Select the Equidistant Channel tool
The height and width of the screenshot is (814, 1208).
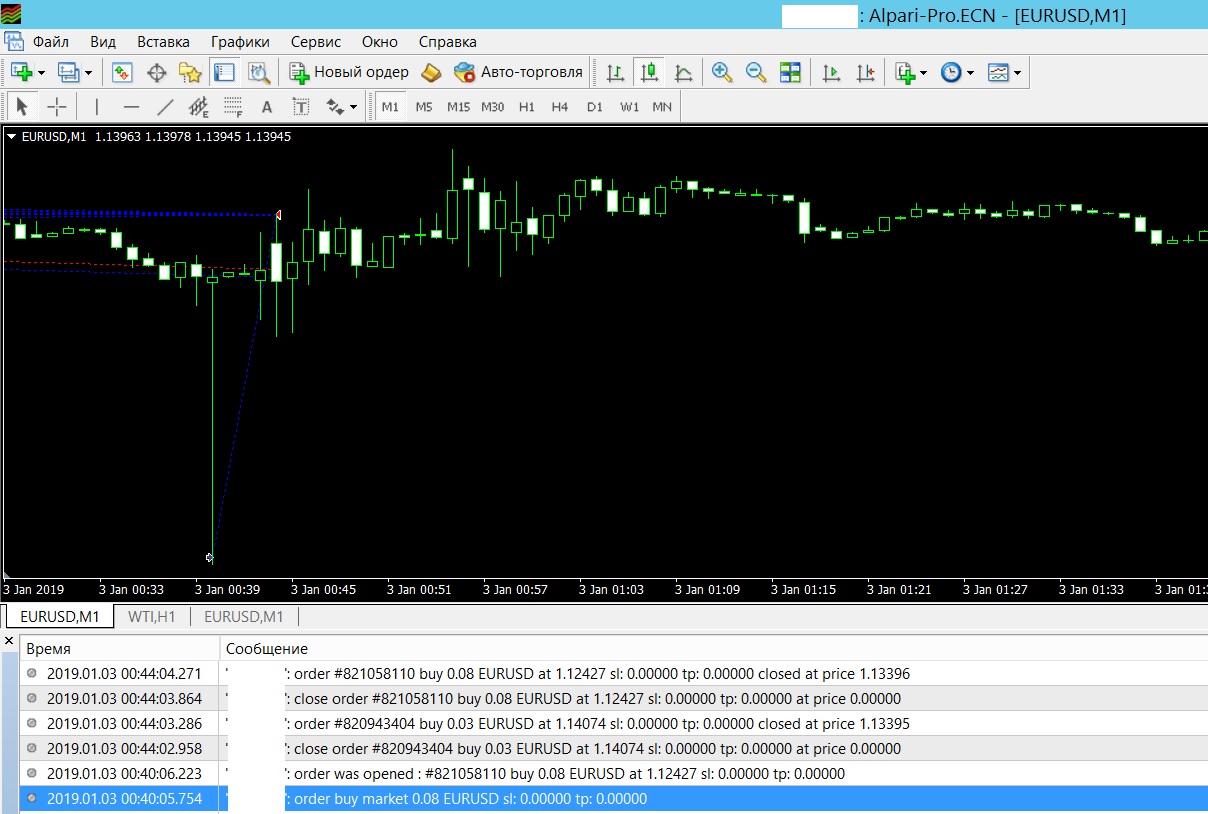coord(199,106)
